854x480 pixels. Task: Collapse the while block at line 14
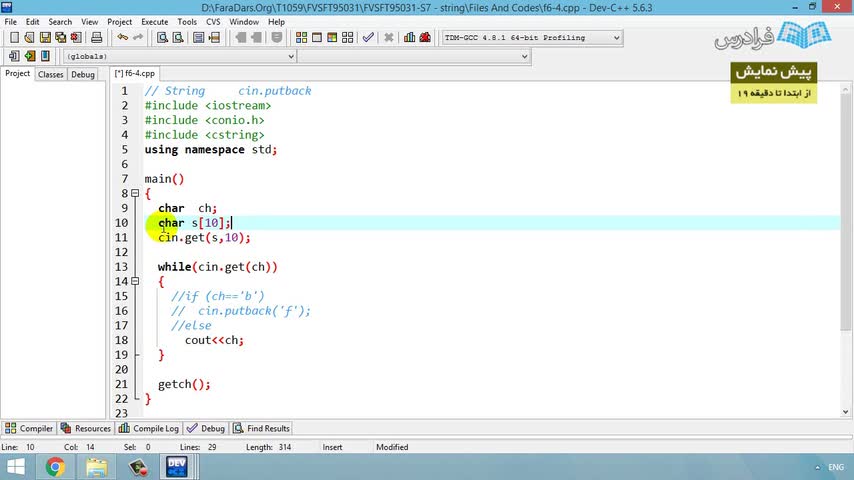click(135, 282)
